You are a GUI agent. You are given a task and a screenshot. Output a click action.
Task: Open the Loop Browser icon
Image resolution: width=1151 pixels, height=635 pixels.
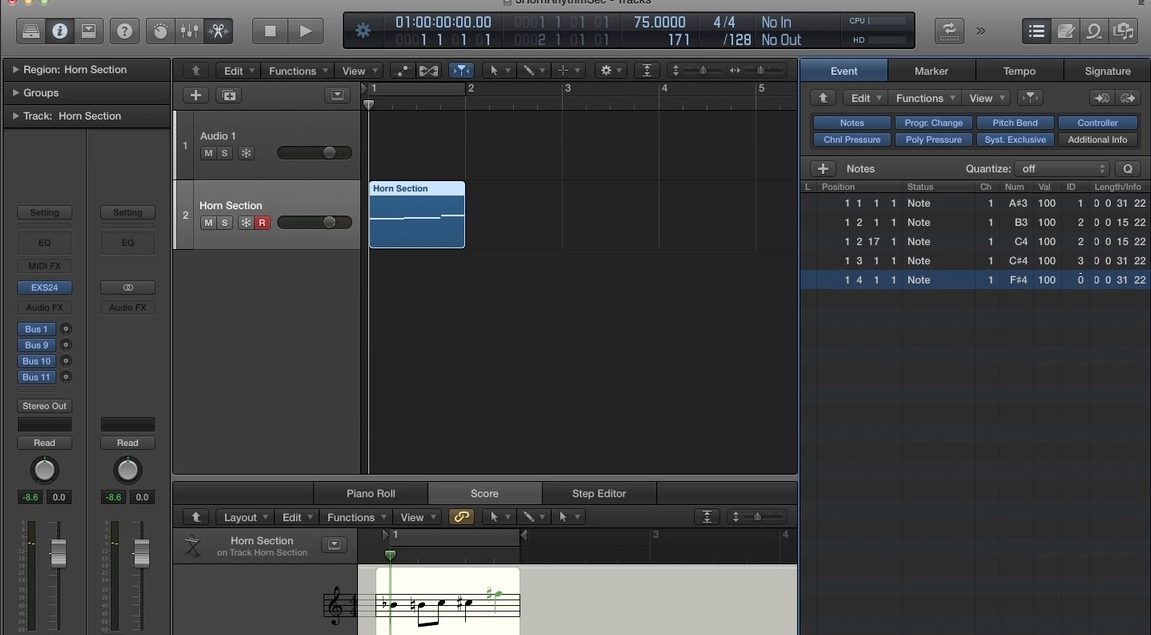click(x=1095, y=31)
